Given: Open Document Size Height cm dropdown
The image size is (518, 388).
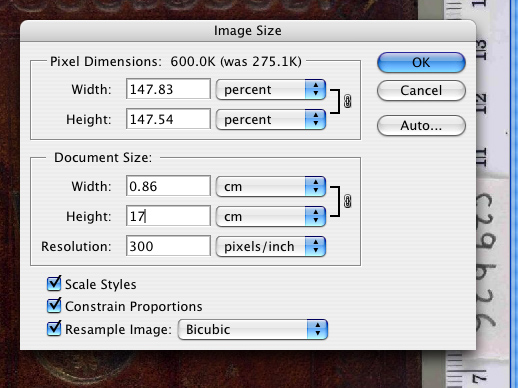Looking at the screenshot, I should click(x=271, y=216).
